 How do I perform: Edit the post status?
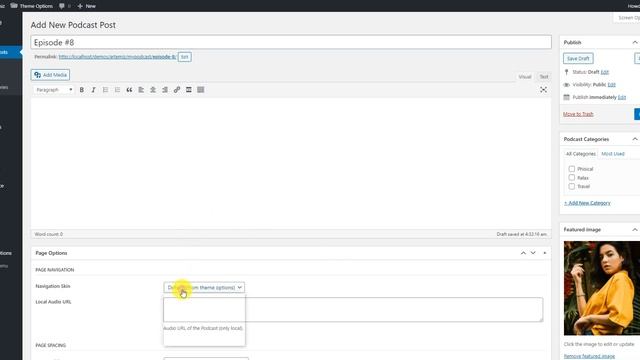604,72
